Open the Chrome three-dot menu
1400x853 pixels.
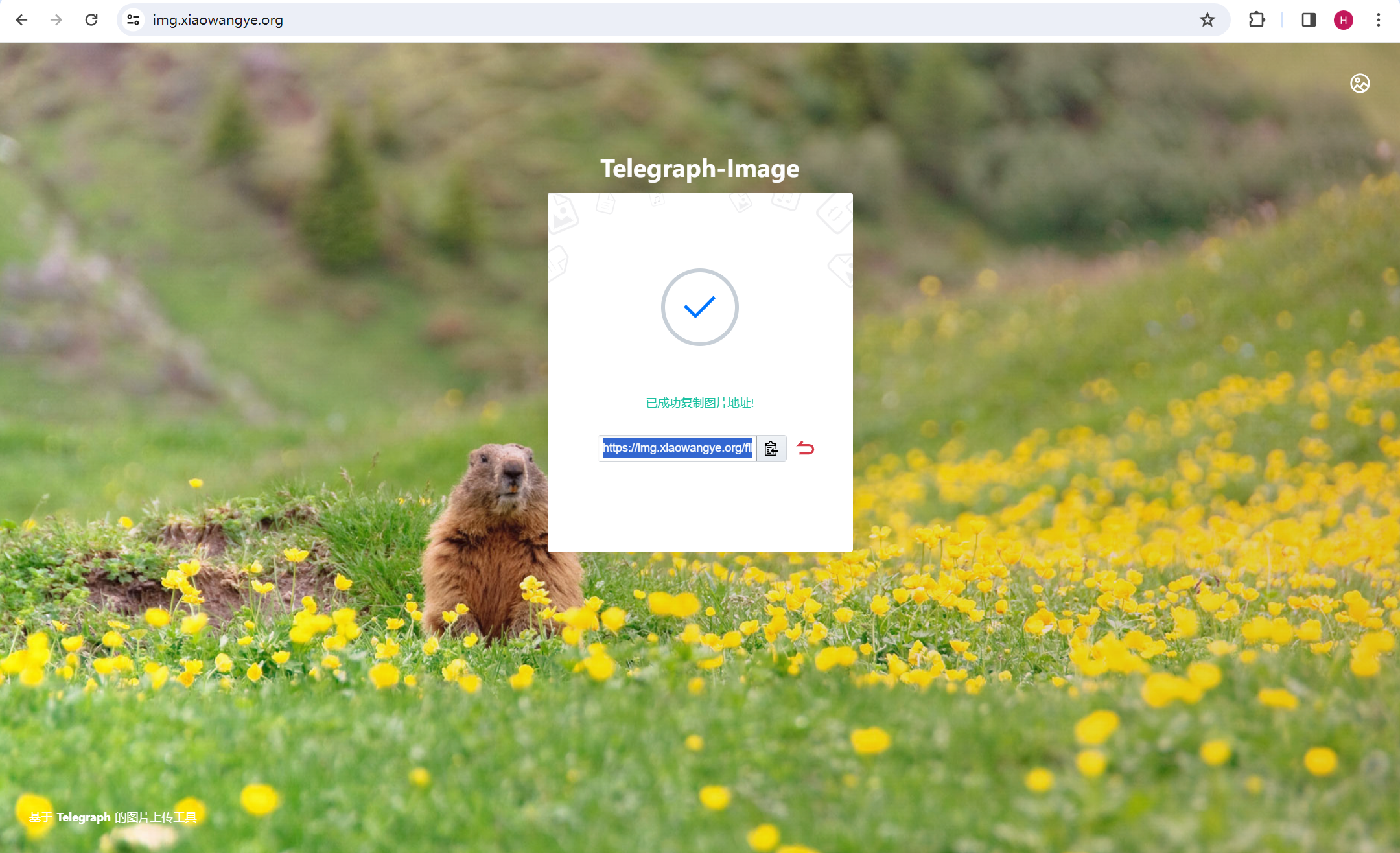tap(1379, 20)
